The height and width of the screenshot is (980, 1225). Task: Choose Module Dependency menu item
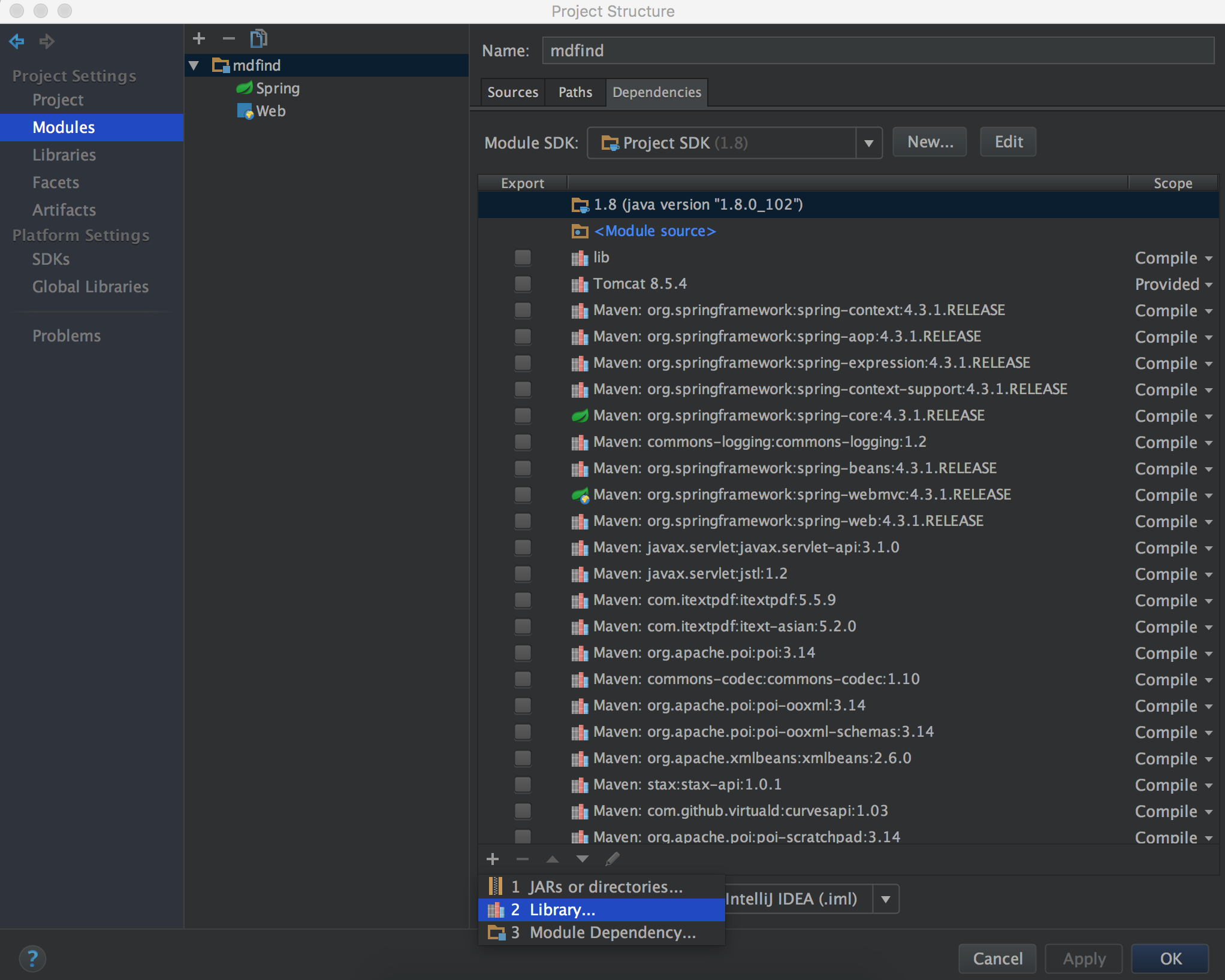point(602,933)
